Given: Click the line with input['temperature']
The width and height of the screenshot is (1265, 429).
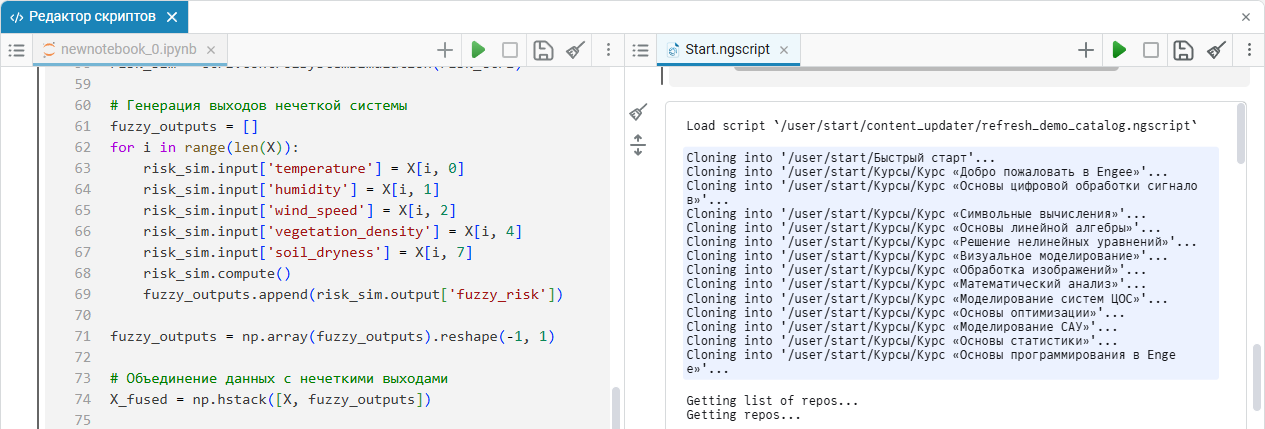Looking at the screenshot, I should point(304,168).
